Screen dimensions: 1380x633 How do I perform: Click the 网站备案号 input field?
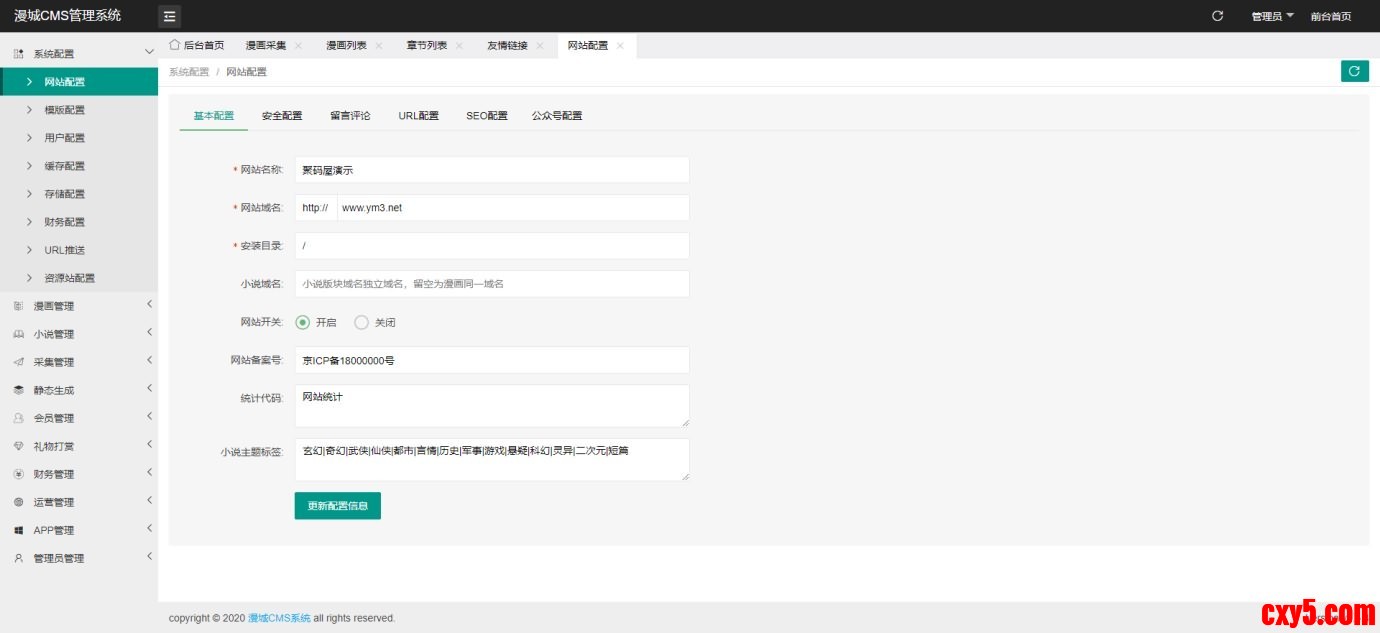click(x=491, y=360)
